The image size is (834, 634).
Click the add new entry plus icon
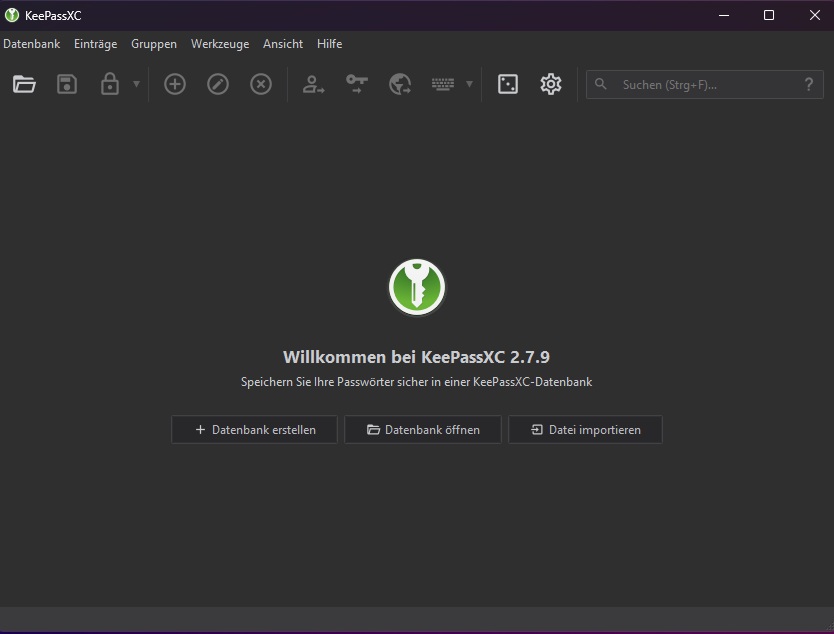(x=174, y=84)
